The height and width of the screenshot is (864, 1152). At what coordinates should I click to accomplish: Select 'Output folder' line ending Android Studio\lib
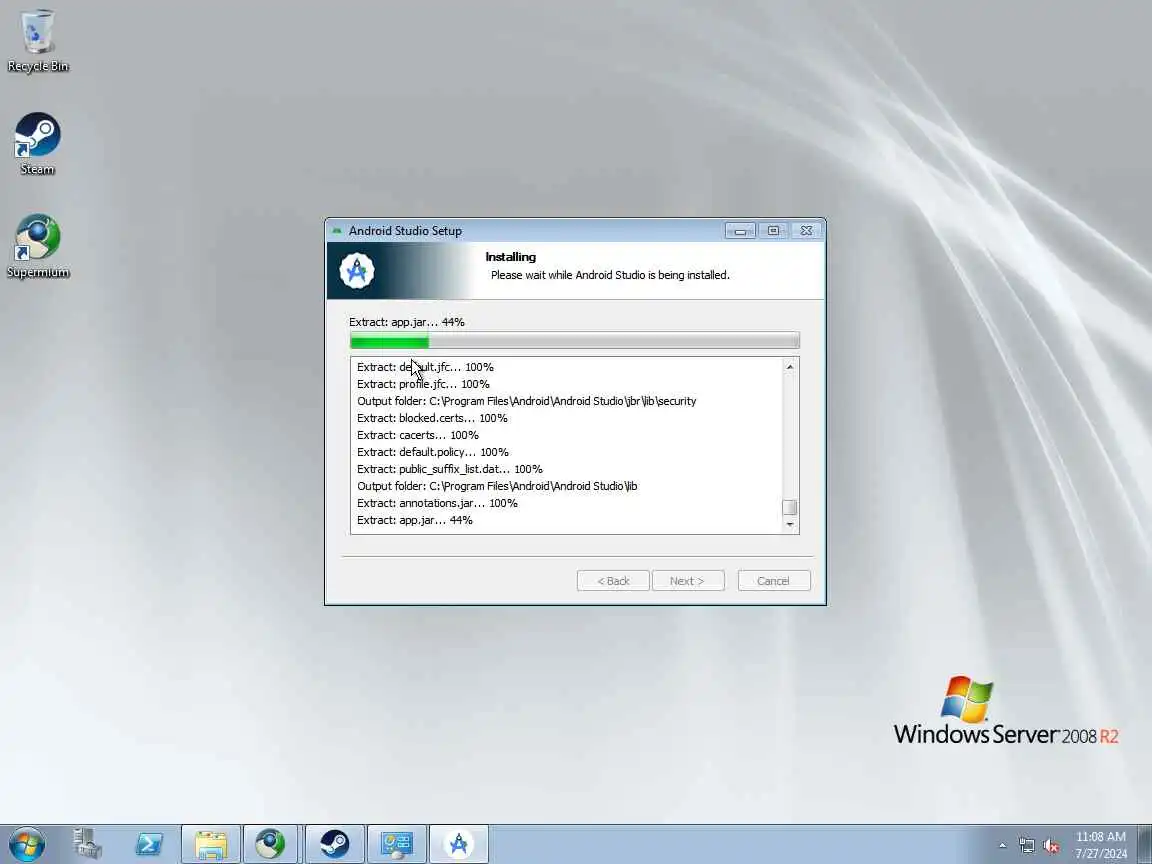point(497,486)
